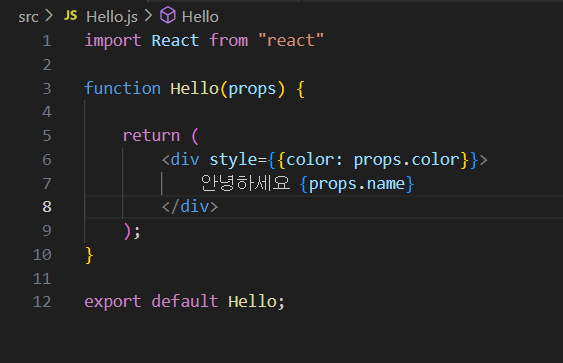The width and height of the screenshot is (563, 363).
Task: Click the React identifier on line 1
Action: (175, 41)
